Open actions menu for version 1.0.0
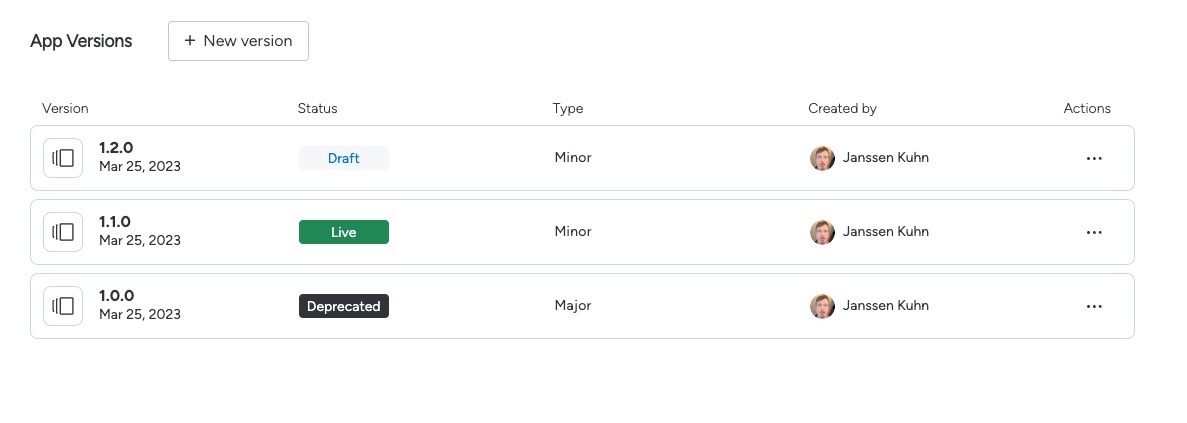The width and height of the screenshot is (1187, 423). click(x=1093, y=306)
